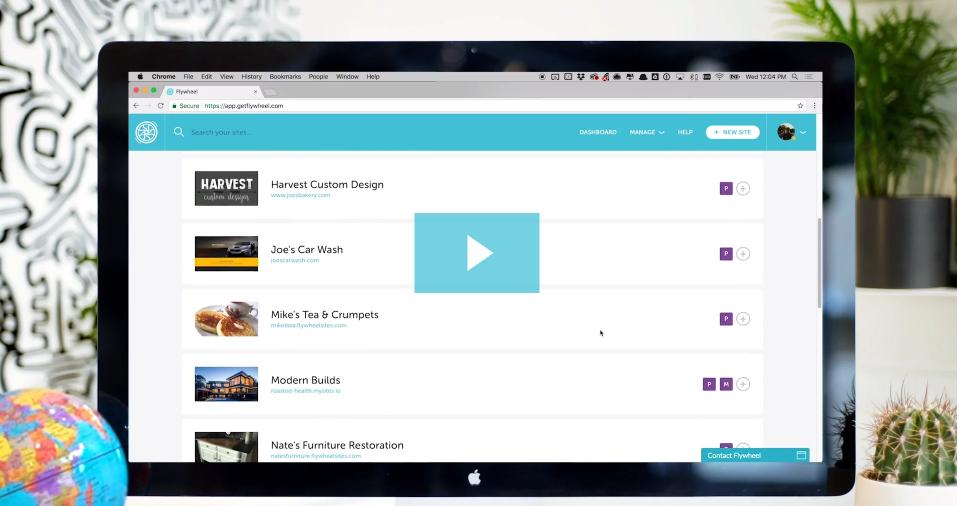959x506 pixels.
Task: Click the Dropbox menu bar icon
Action: tap(580, 76)
